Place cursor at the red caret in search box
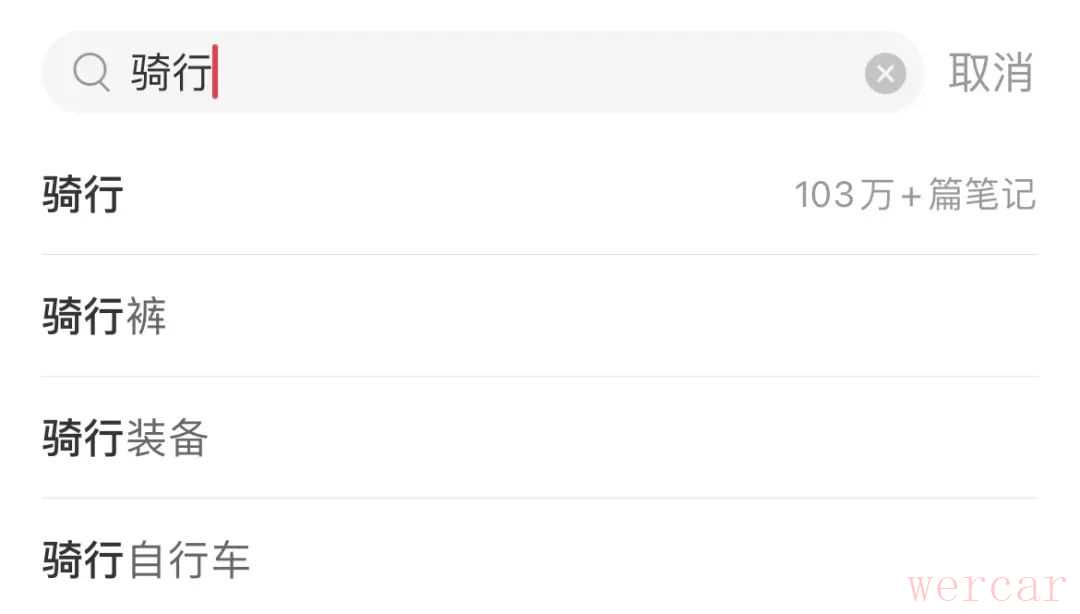The height and width of the screenshot is (614, 1080). pyautogui.click(x=215, y=73)
